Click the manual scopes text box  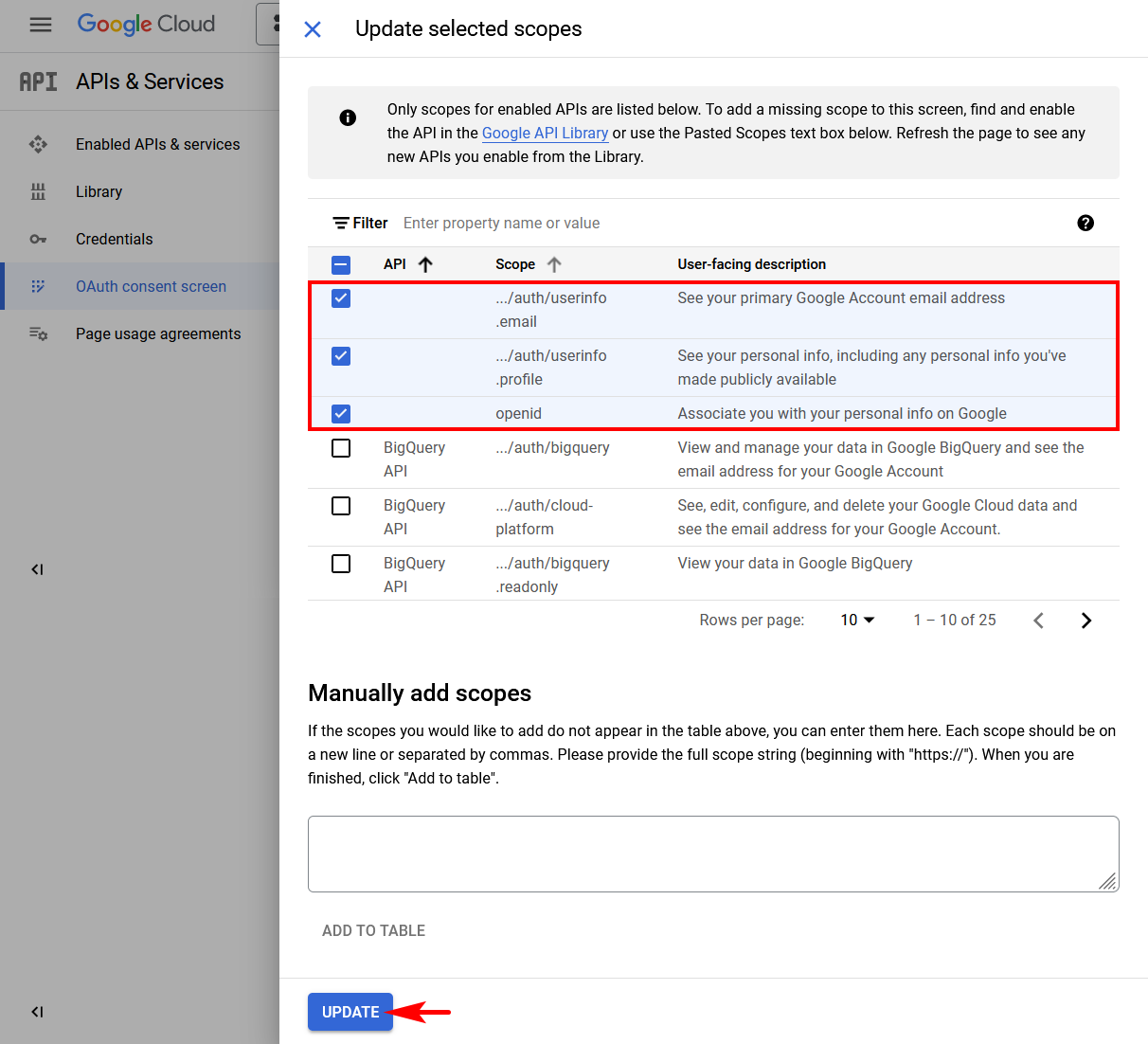(x=712, y=853)
